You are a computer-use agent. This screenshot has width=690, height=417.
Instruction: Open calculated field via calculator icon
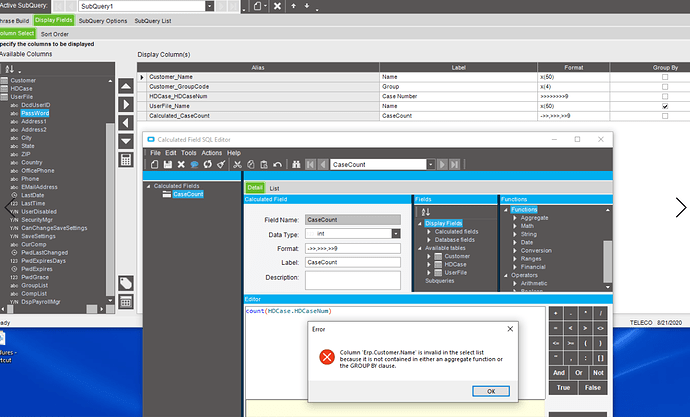(126, 160)
